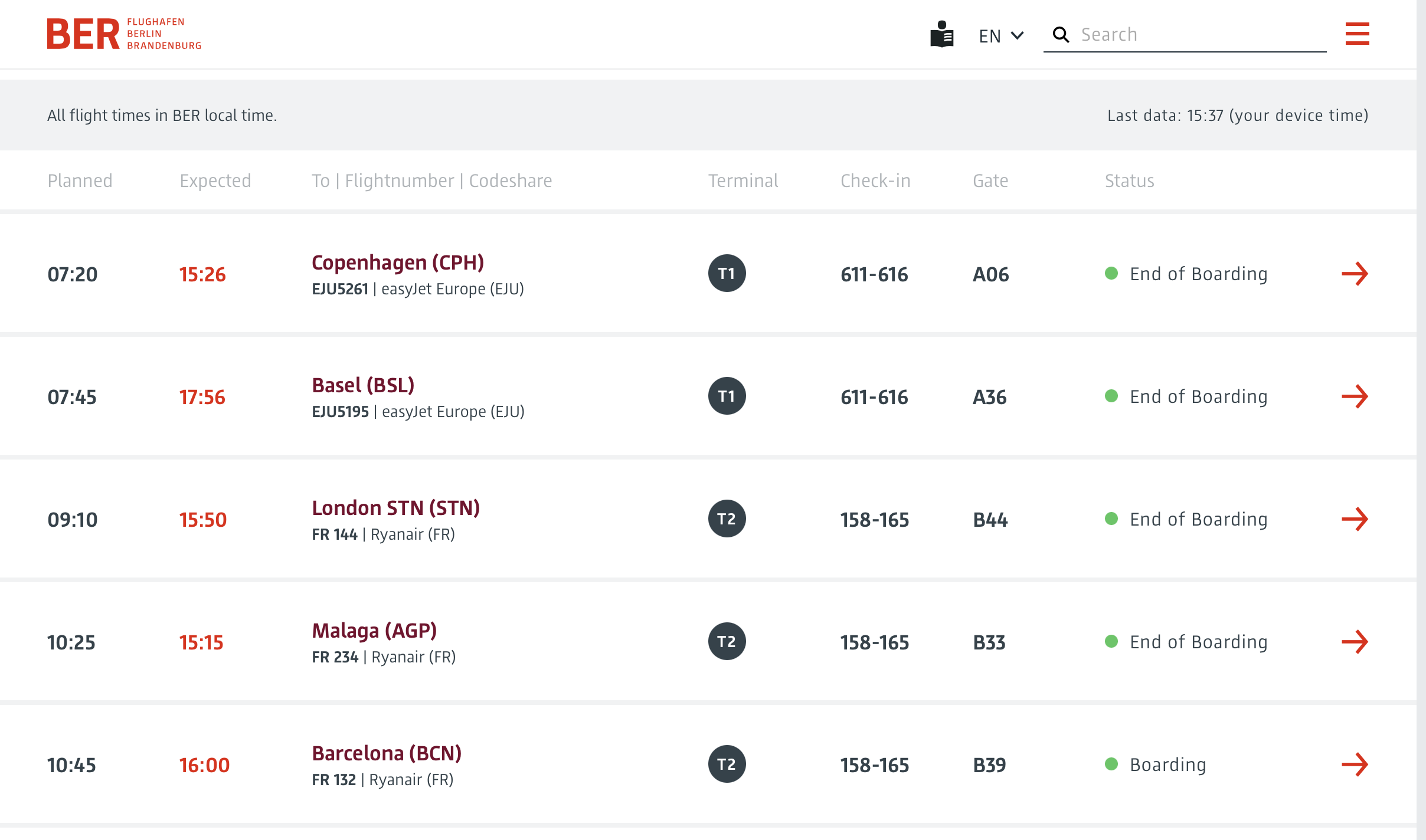Viewport: 1426px width, 840px height.
Task: Click the Status column header
Action: [x=1129, y=181]
